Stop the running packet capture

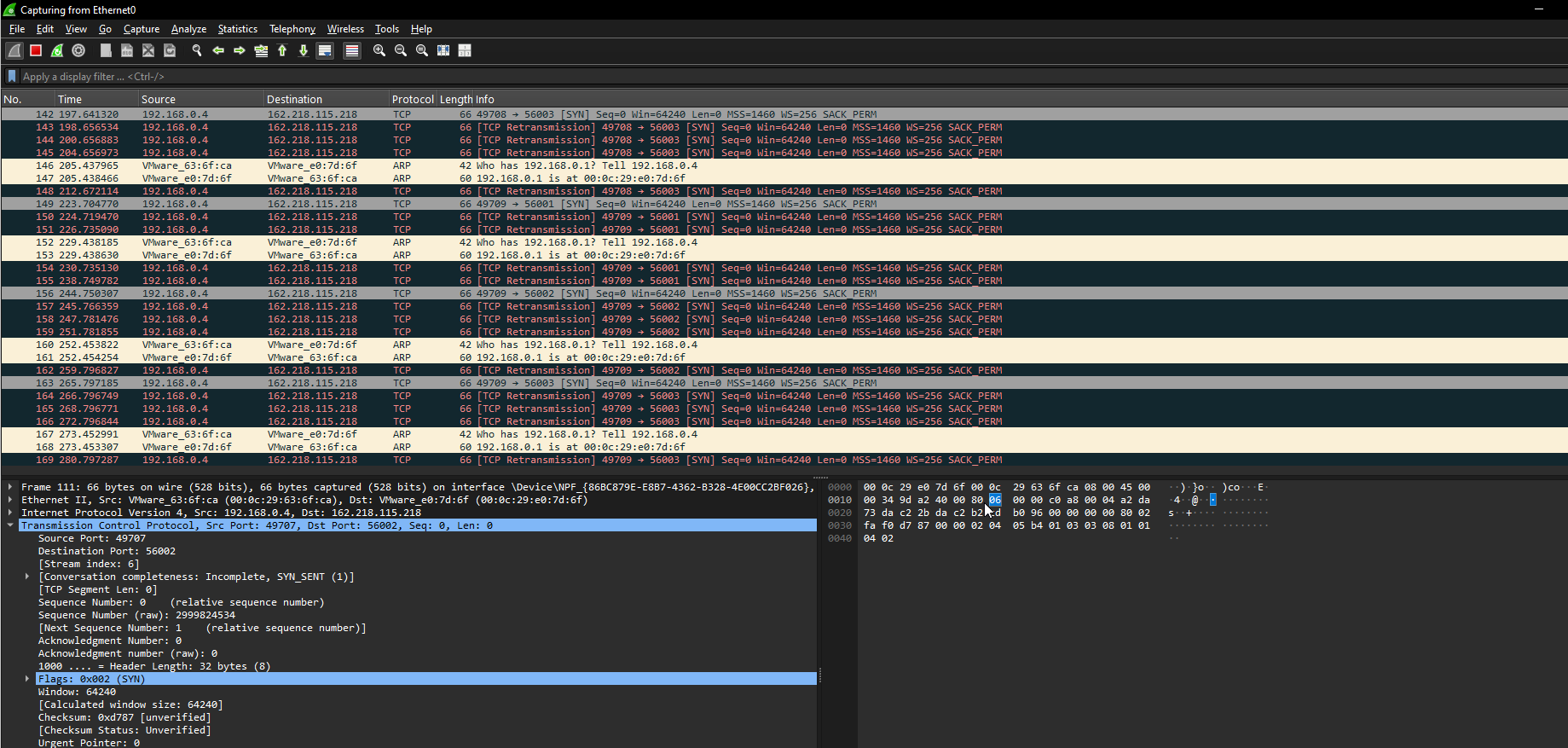pyautogui.click(x=36, y=51)
